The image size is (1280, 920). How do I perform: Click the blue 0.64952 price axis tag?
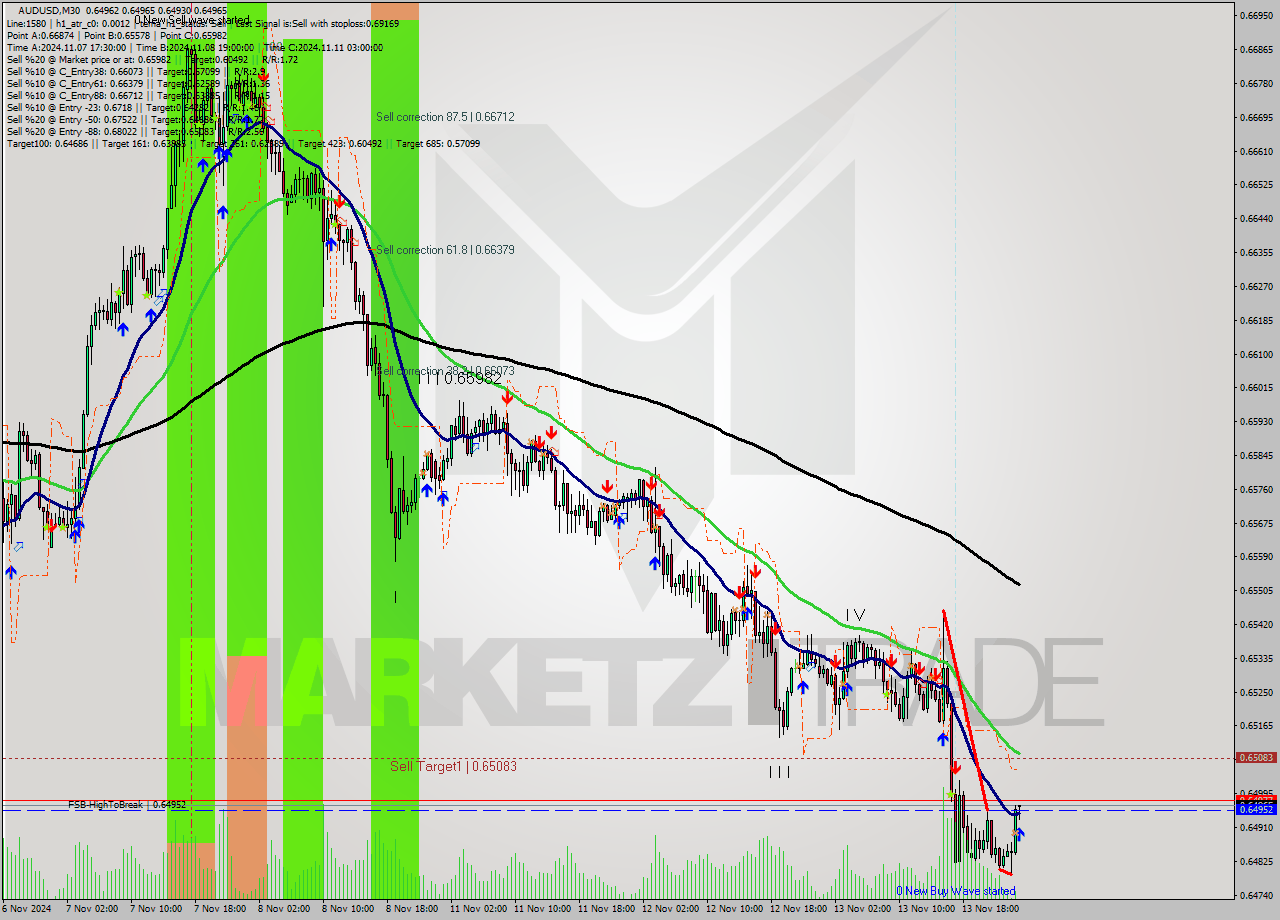[1257, 808]
